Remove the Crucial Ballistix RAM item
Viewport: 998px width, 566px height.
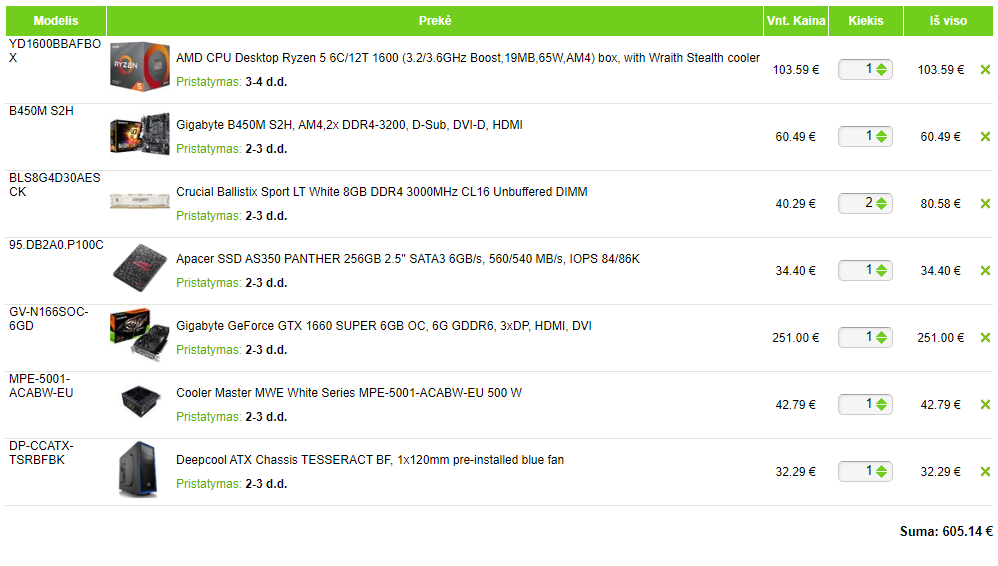click(985, 204)
